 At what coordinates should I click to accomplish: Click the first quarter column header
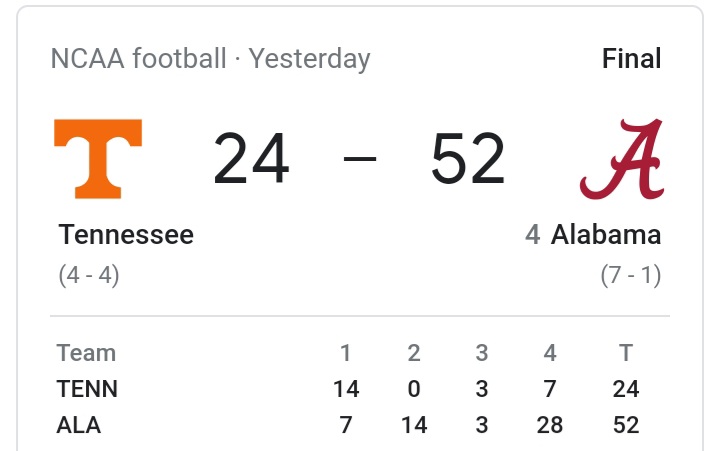[x=346, y=353]
